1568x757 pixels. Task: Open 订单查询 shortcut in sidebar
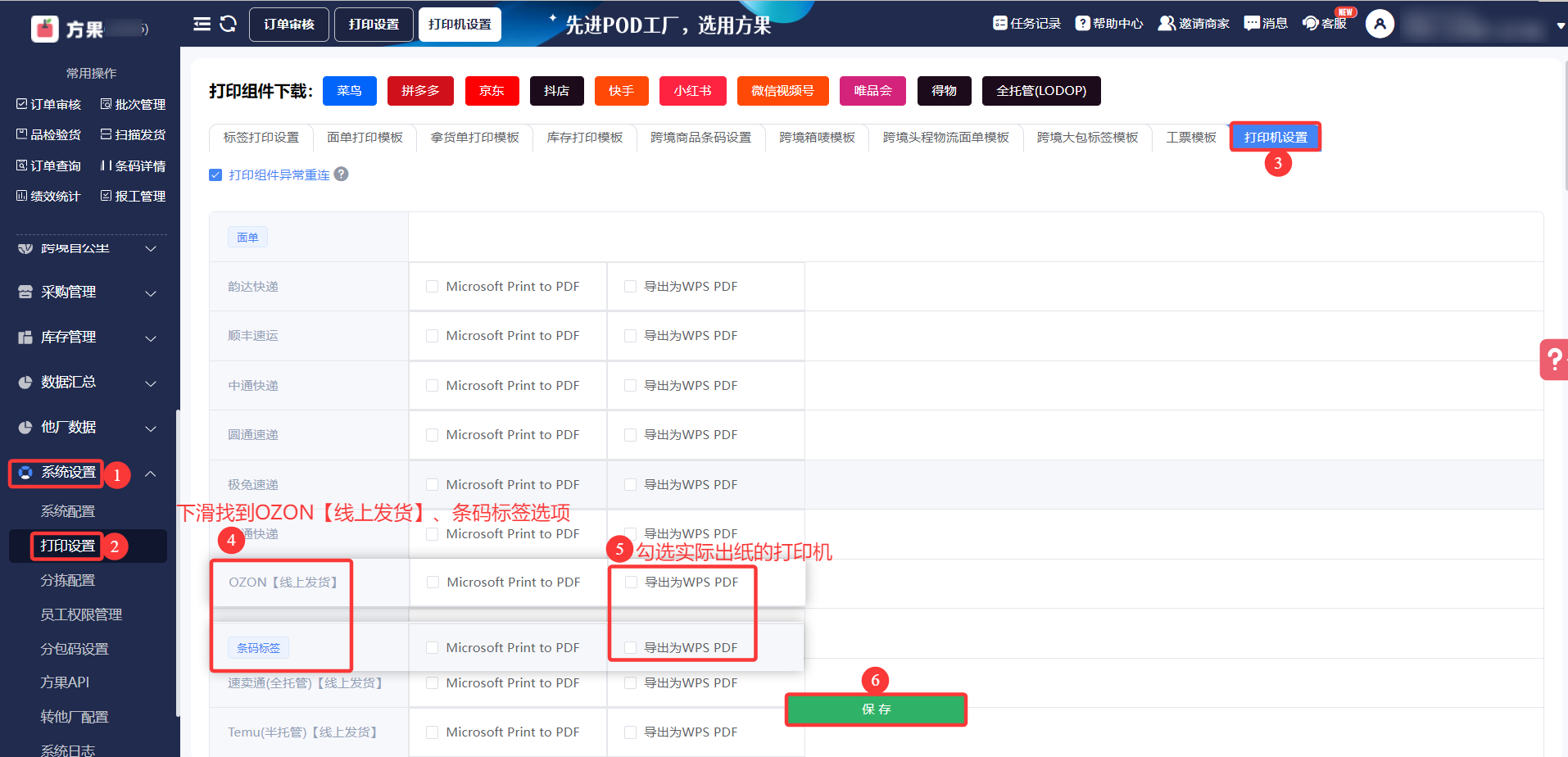point(49,165)
